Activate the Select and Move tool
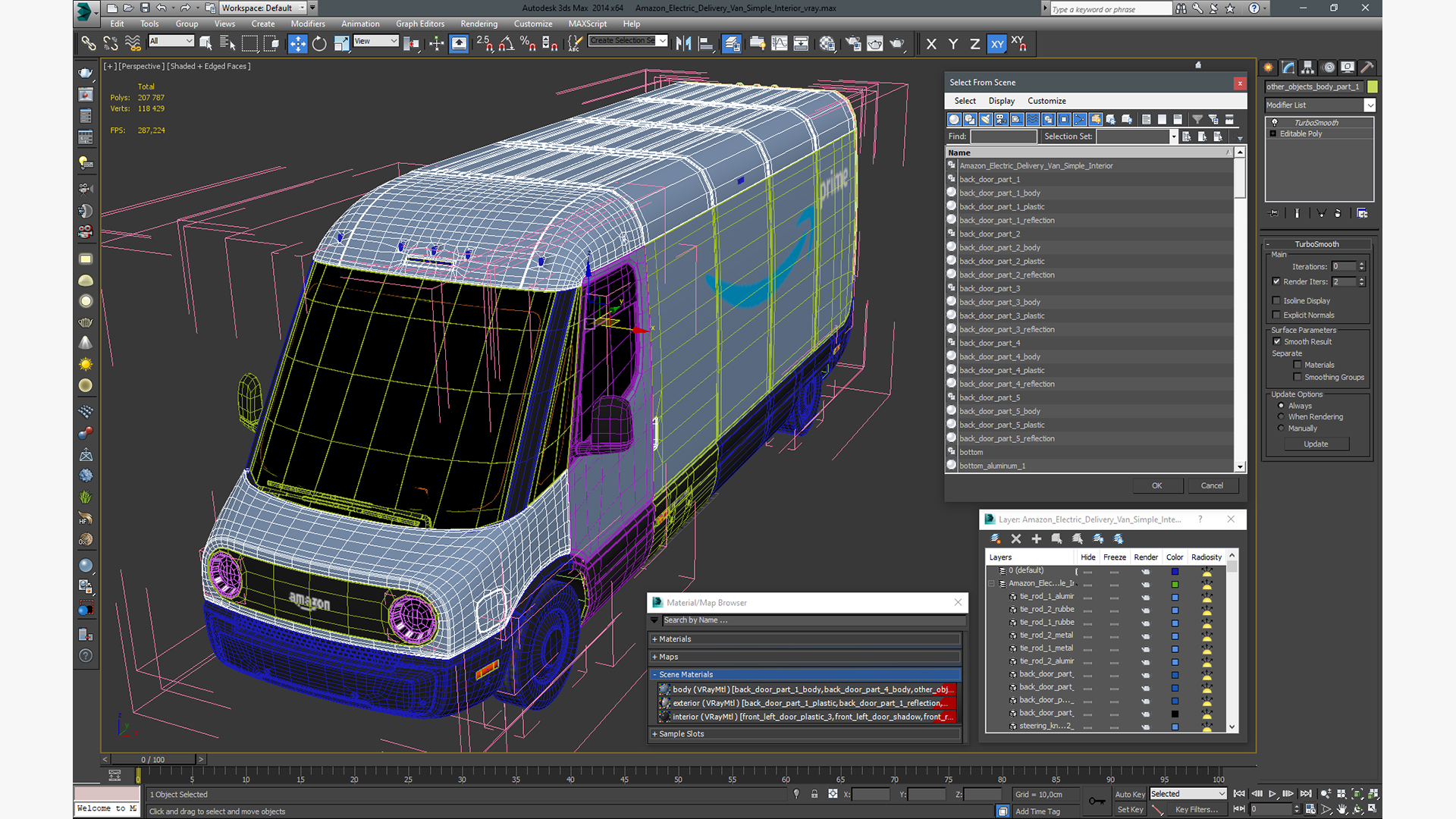This screenshot has height=819, width=1456. point(297,44)
